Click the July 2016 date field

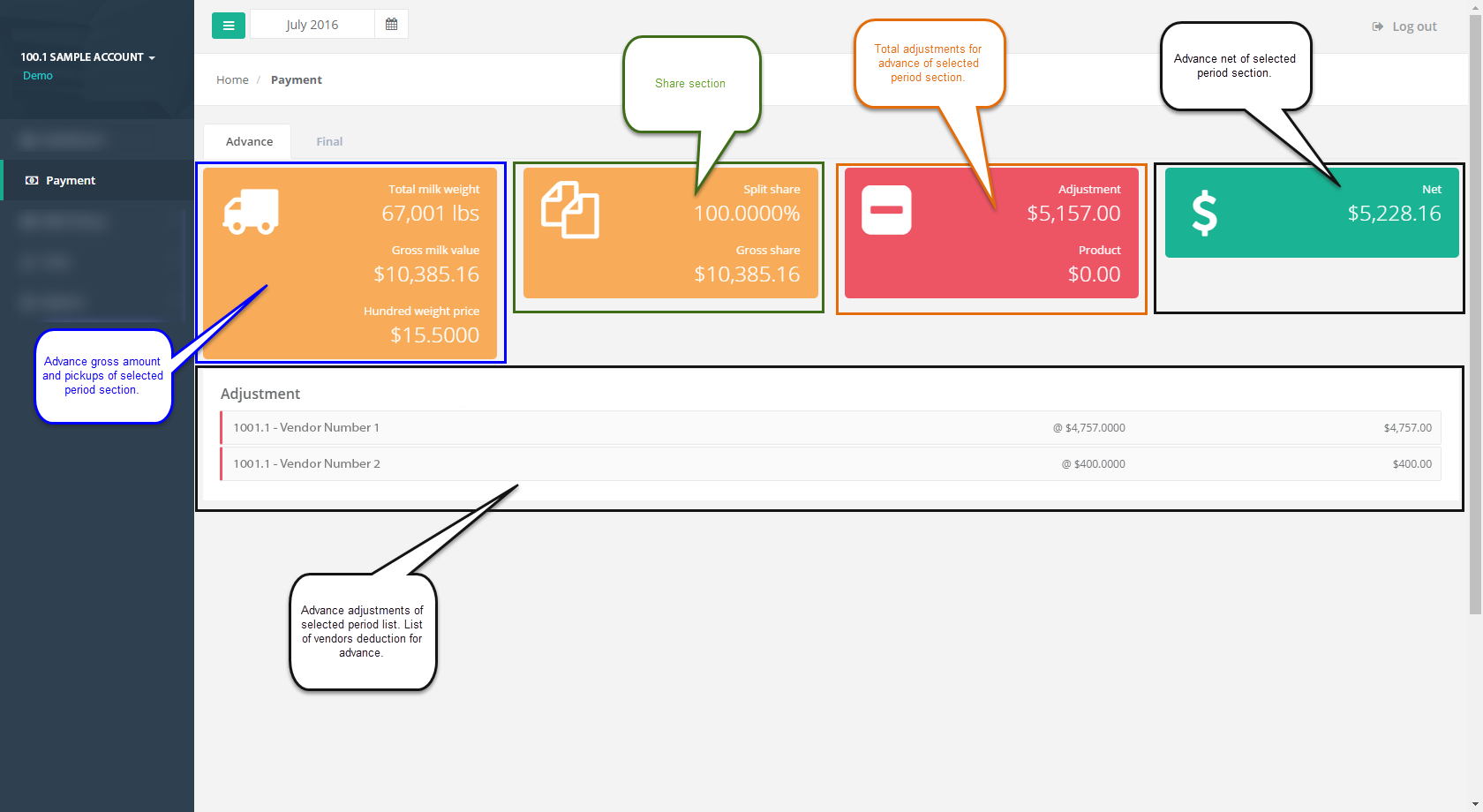312,25
